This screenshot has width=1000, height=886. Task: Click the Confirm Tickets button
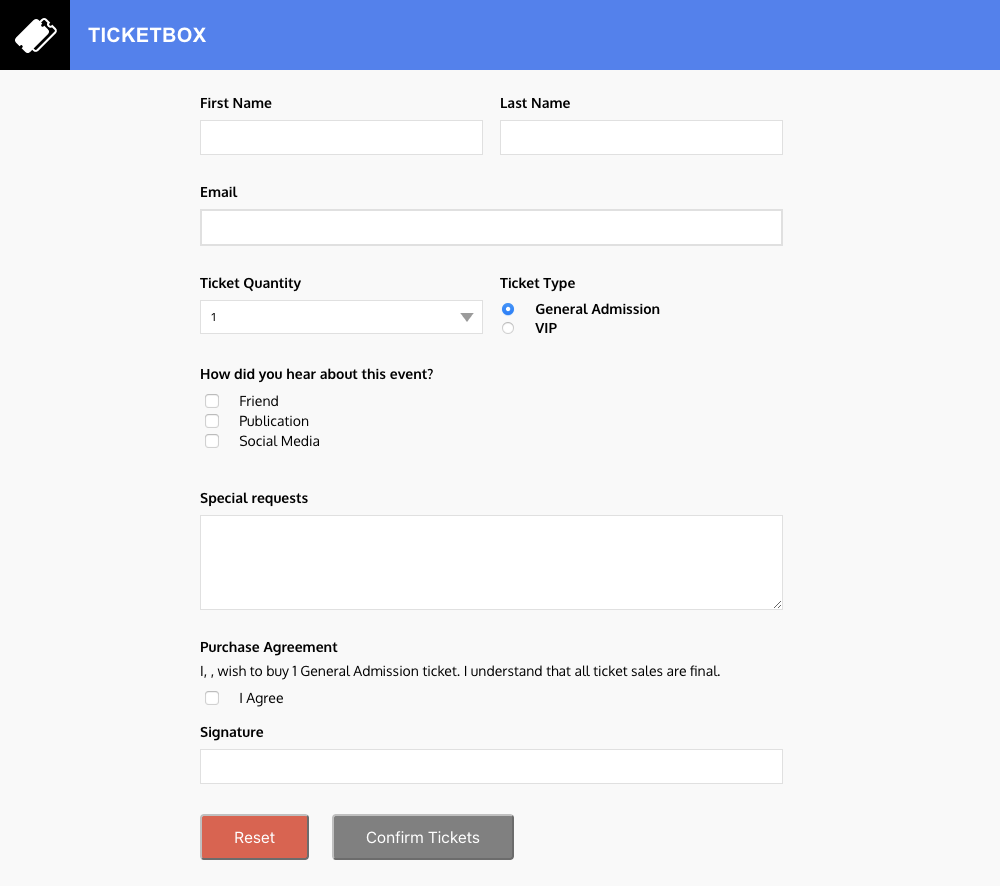point(423,837)
